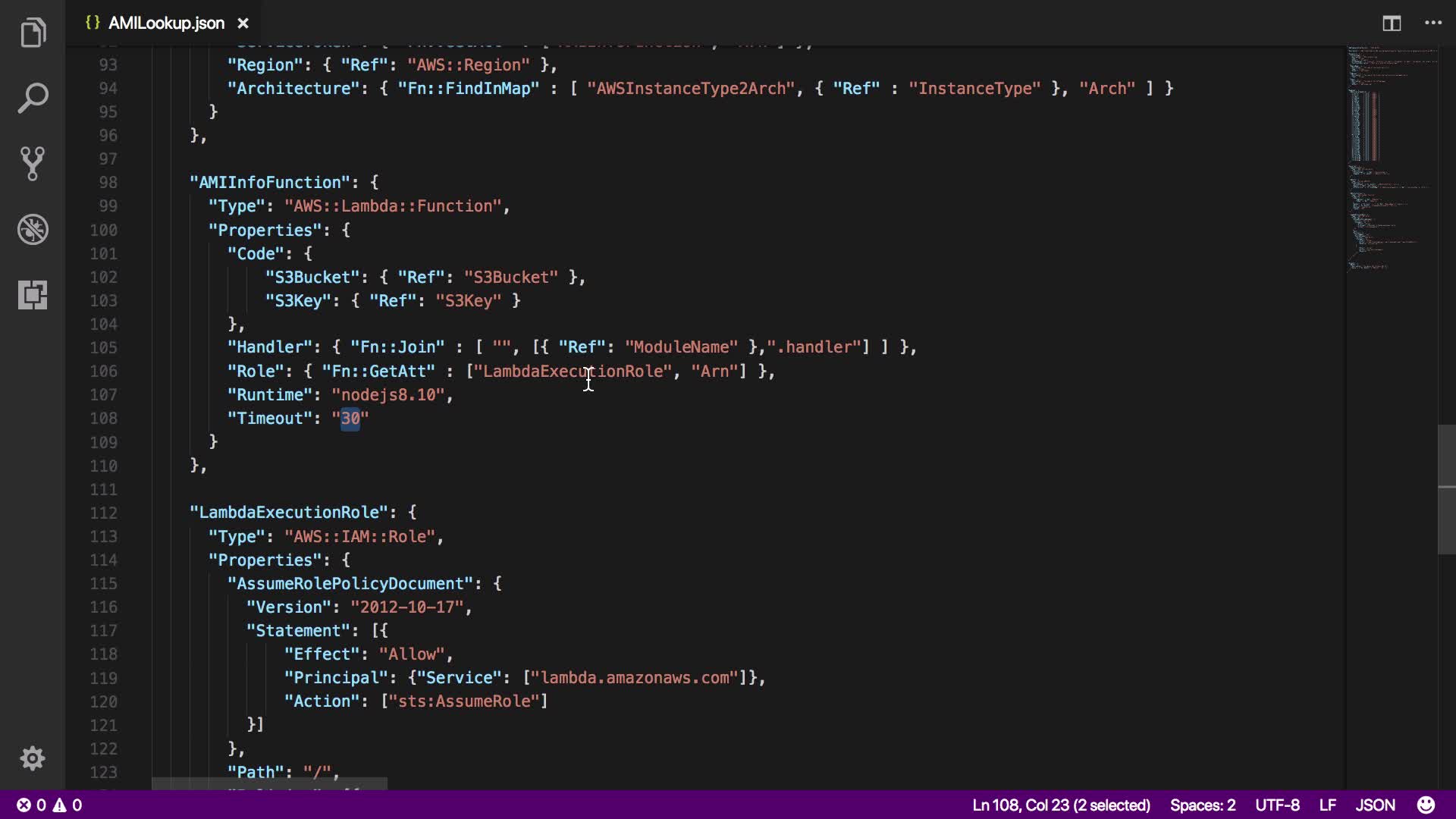Change the UTF-8 file encoding
The height and width of the screenshot is (819, 1456).
(x=1277, y=805)
